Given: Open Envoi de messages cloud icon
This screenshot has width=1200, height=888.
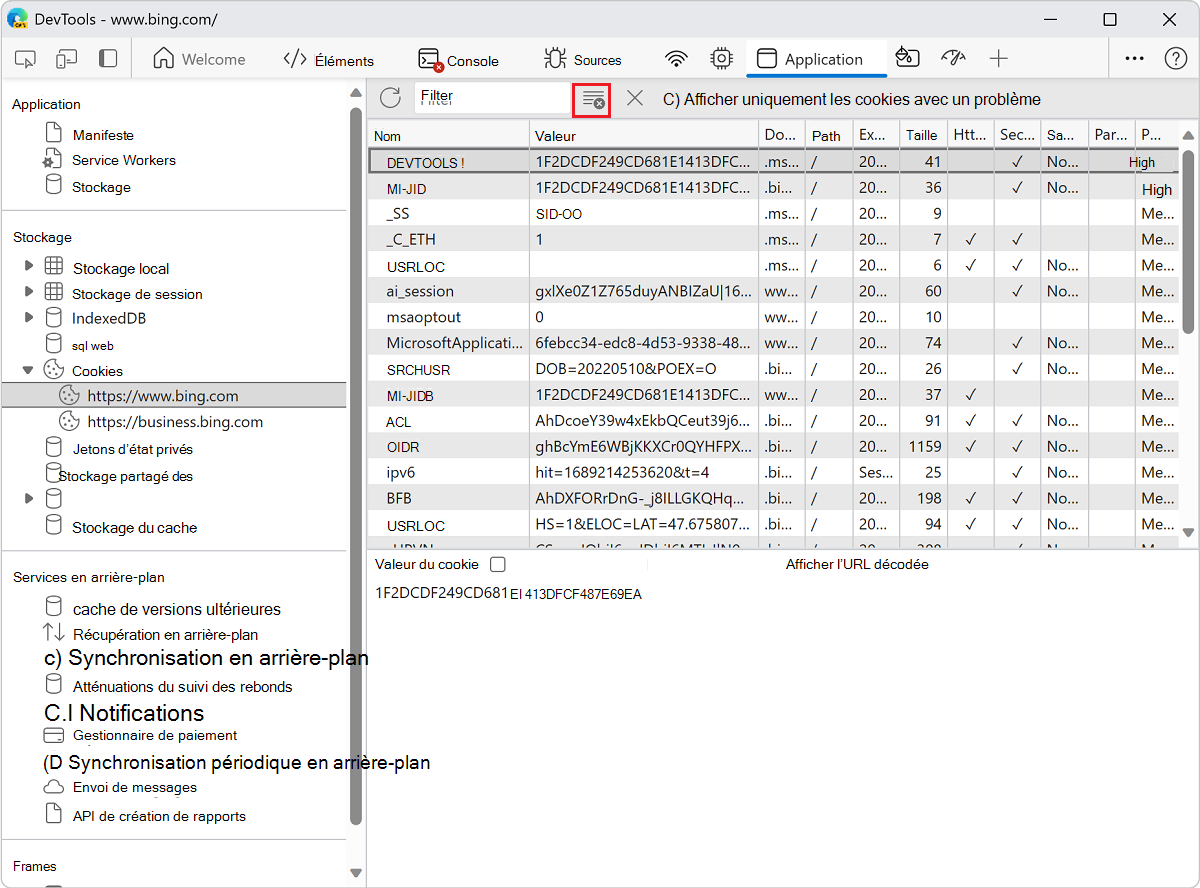Looking at the screenshot, I should (54, 787).
